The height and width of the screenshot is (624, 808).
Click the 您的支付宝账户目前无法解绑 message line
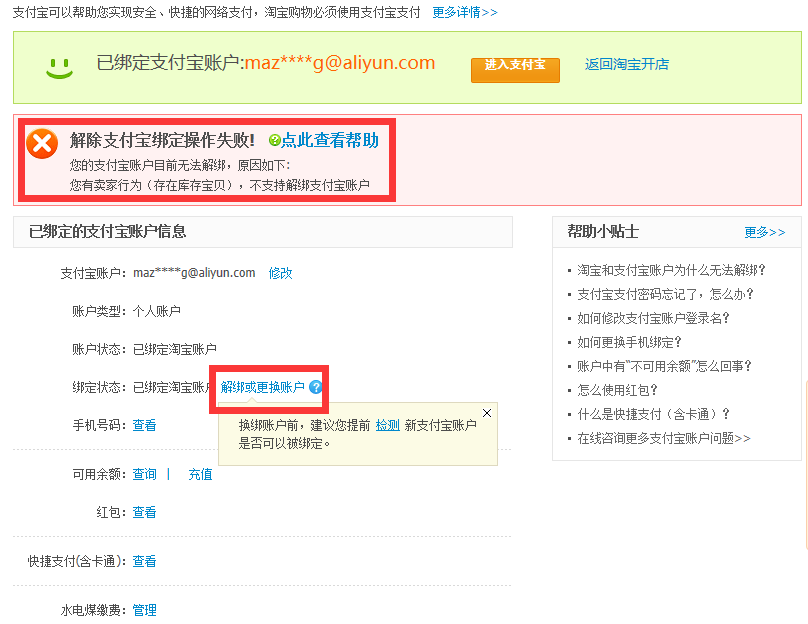pos(180,165)
